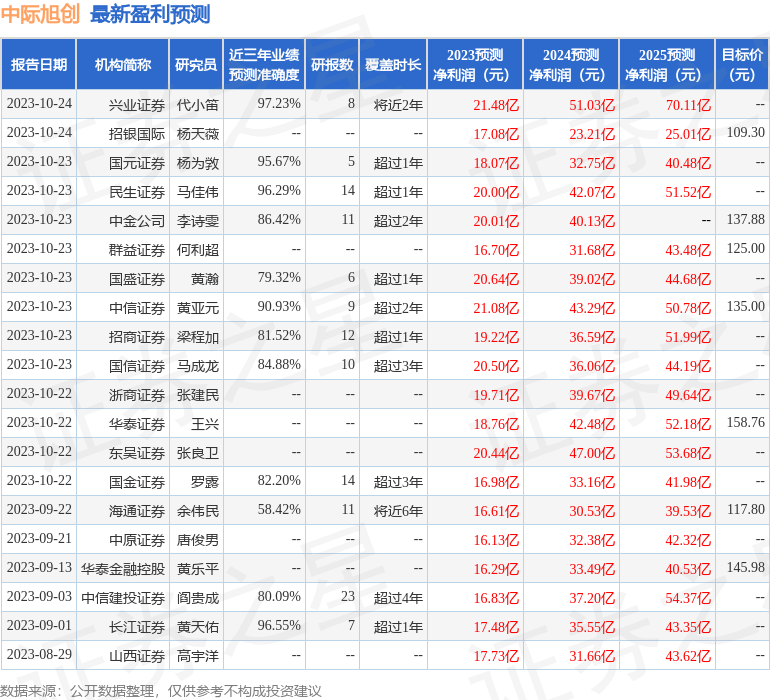Click the 2023-09-22 report date
The width and height of the screenshot is (770, 700).
(39, 509)
